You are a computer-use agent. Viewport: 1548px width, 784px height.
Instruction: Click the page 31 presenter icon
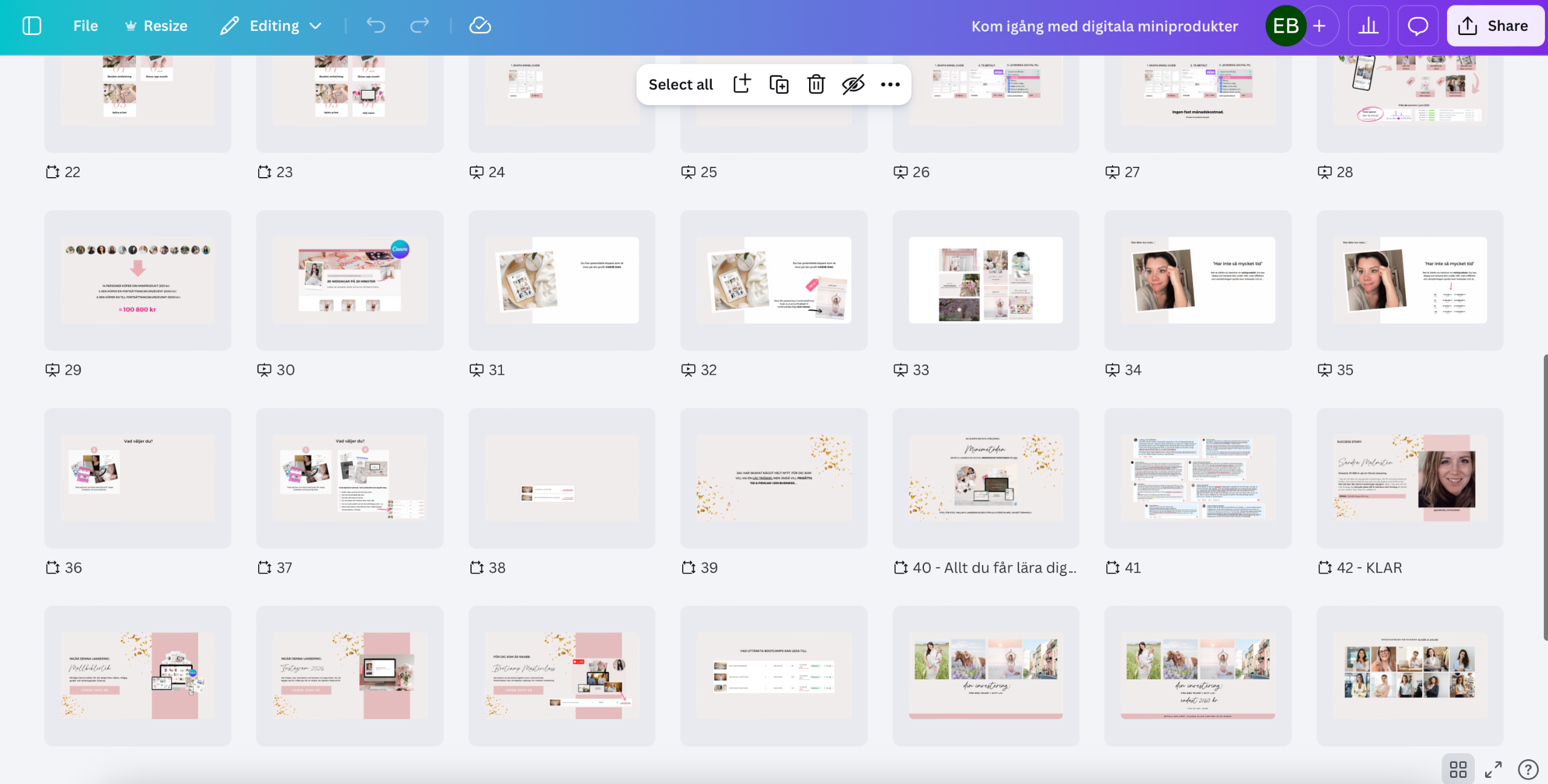coord(476,370)
